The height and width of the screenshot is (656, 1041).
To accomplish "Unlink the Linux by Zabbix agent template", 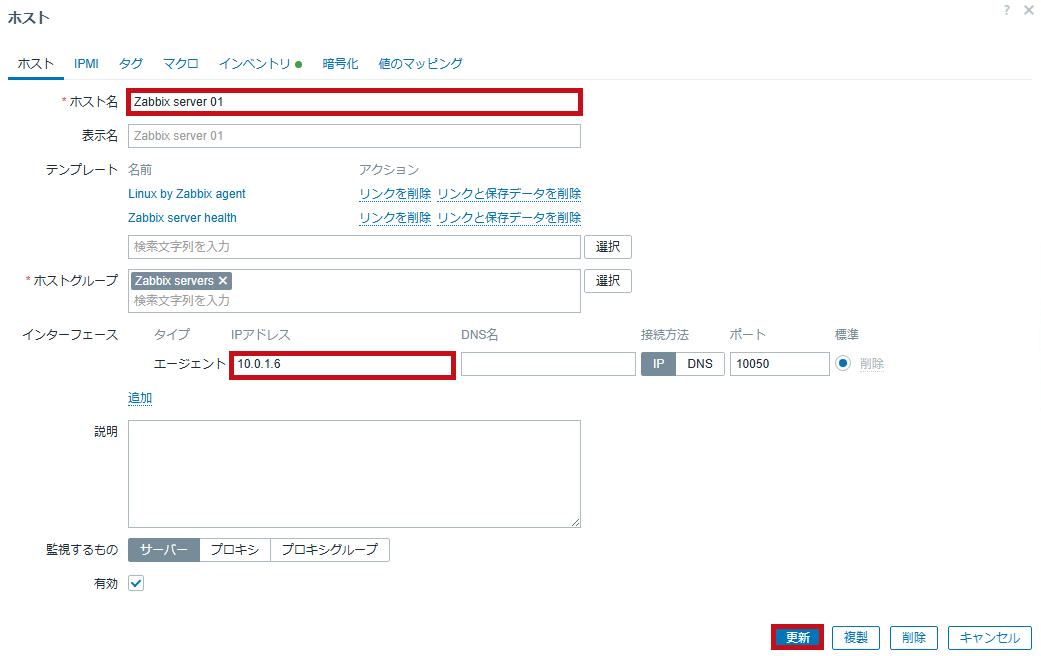I will pos(395,194).
